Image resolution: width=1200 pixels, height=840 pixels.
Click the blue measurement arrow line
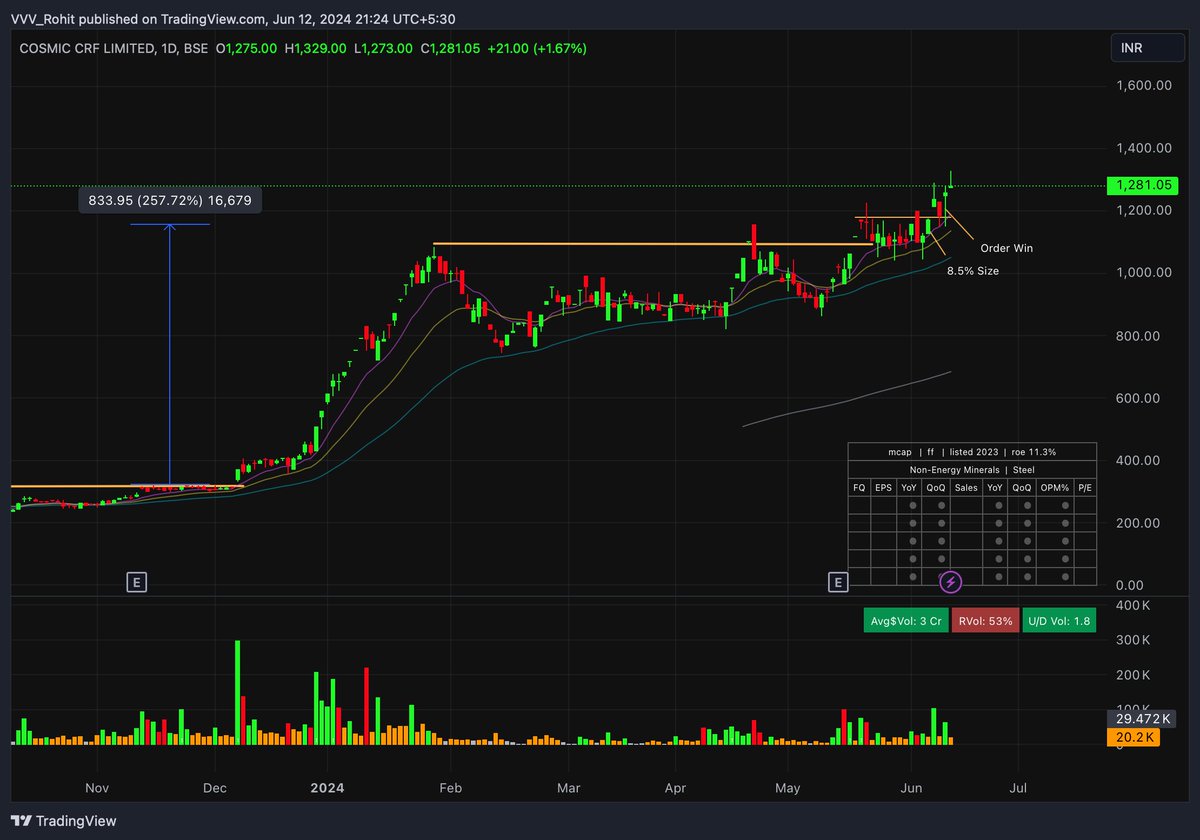pos(169,355)
